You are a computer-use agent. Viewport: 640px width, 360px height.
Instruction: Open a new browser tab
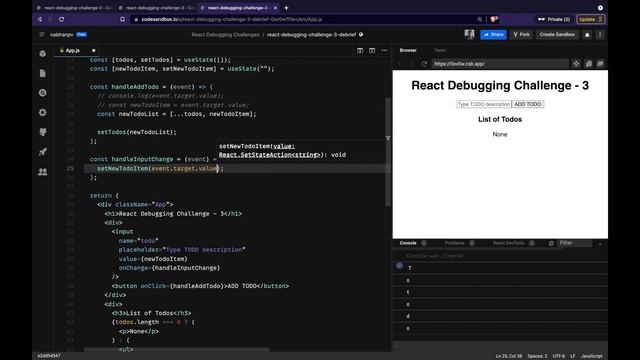coord(286,8)
